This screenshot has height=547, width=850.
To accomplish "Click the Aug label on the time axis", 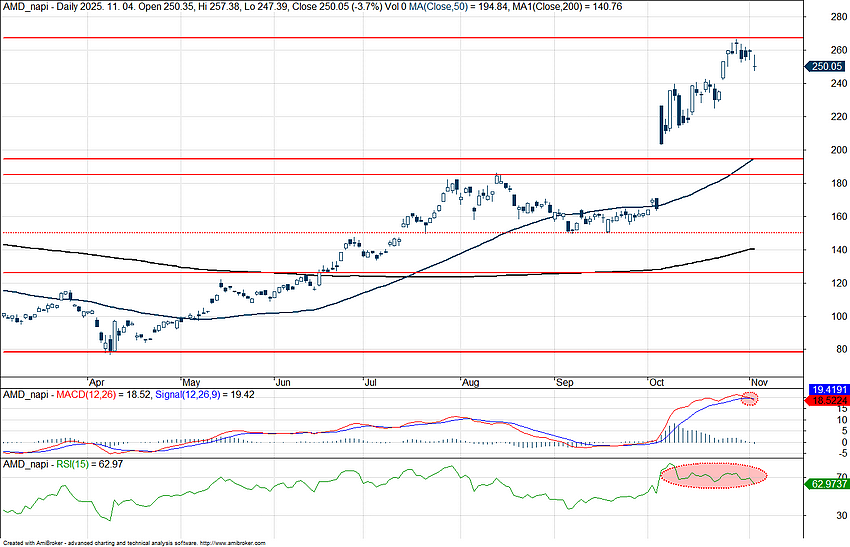I will (470, 382).
